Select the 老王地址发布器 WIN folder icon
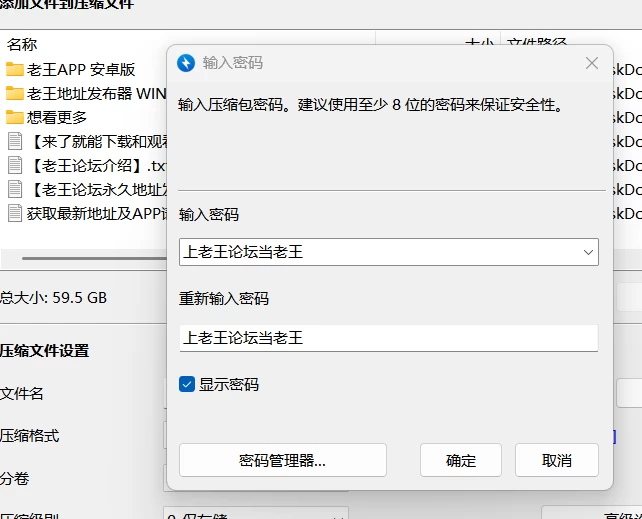 15,93
